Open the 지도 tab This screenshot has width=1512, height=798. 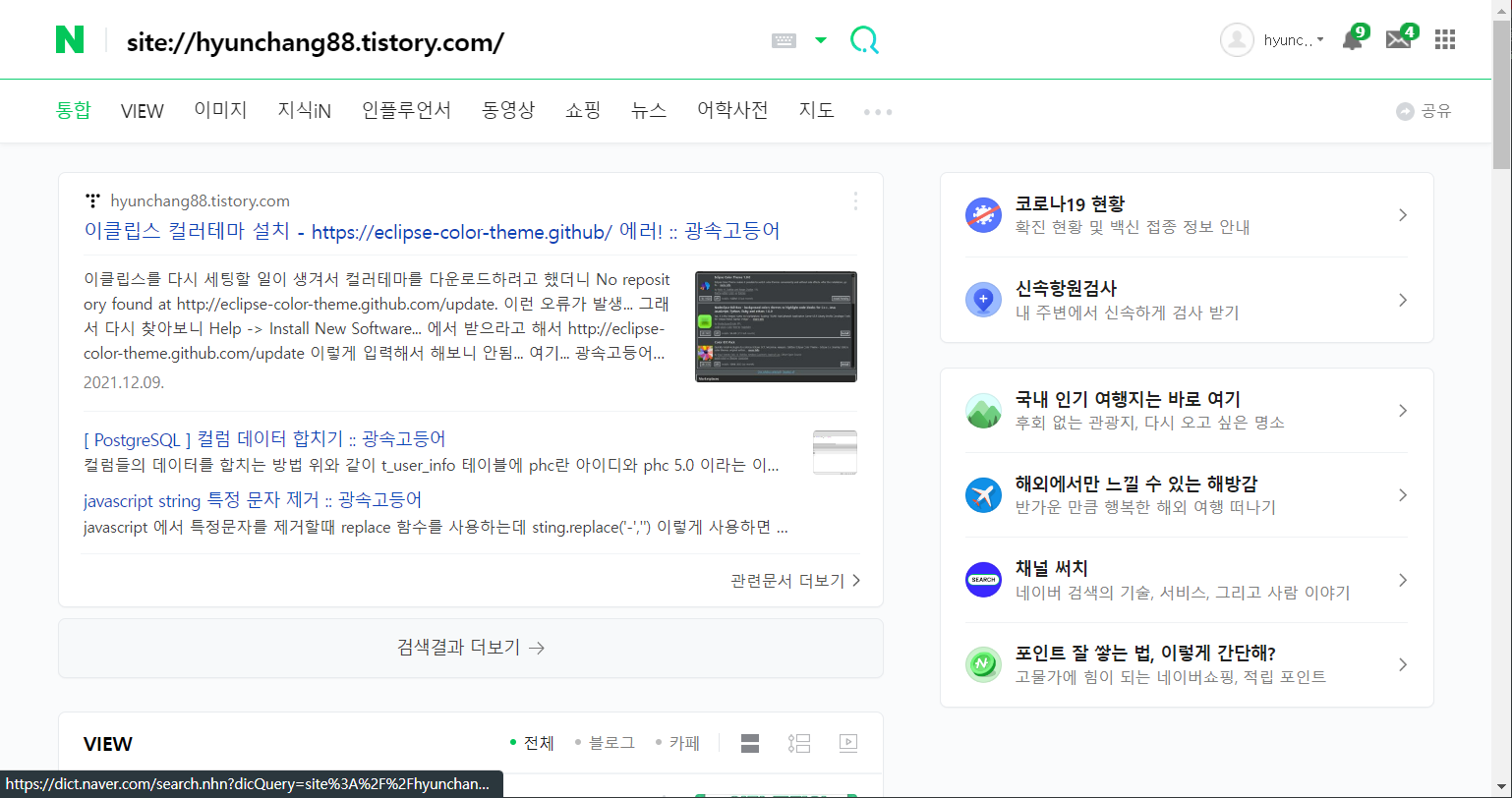pos(817,110)
